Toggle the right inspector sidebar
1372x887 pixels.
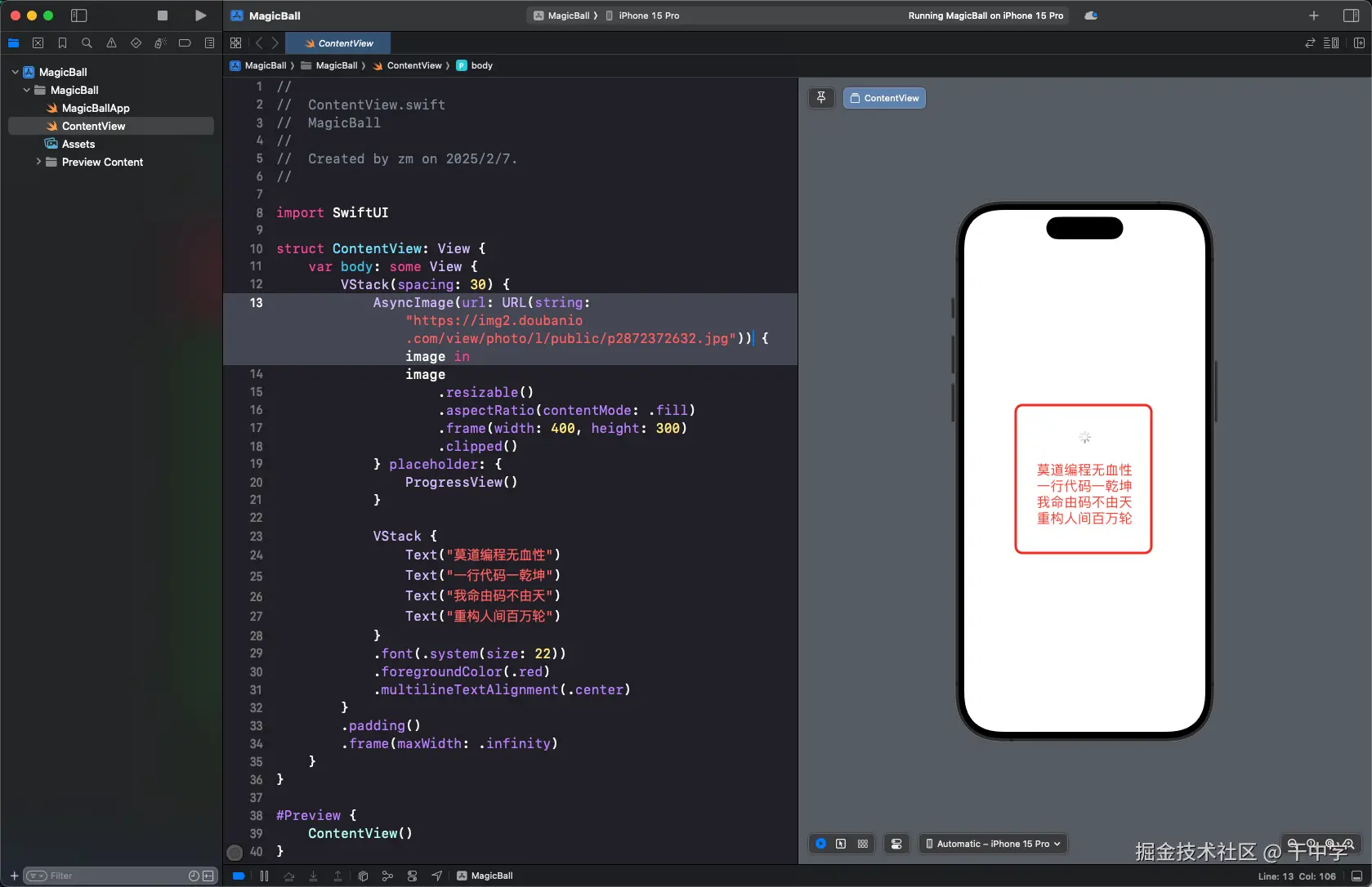click(x=1351, y=16)
